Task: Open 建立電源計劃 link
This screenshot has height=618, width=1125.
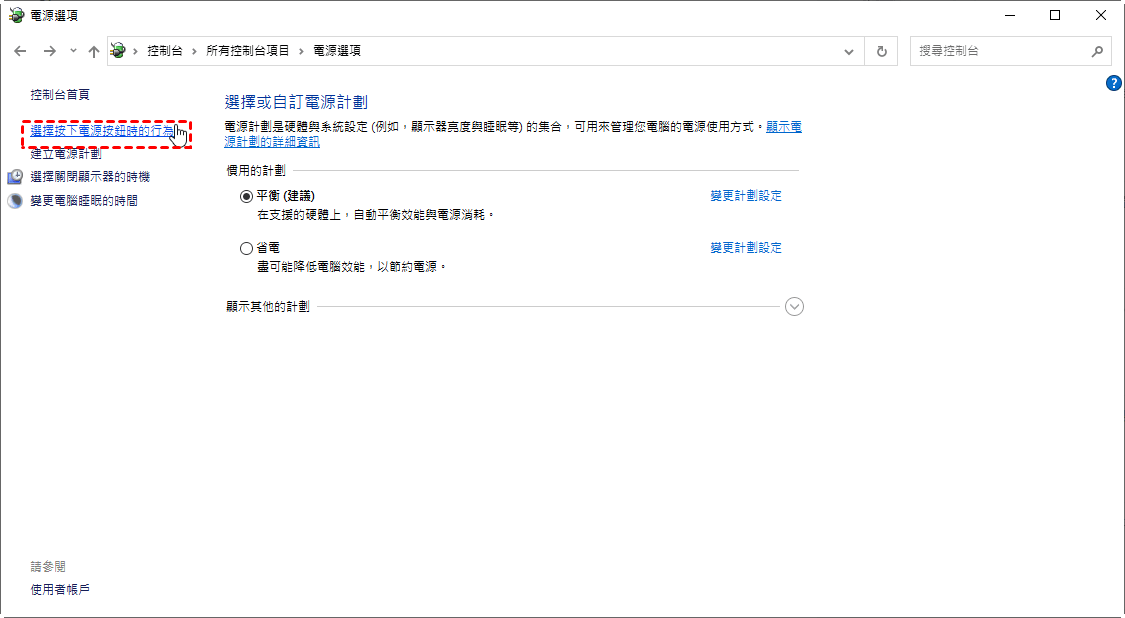Action: tap(66, 154)
